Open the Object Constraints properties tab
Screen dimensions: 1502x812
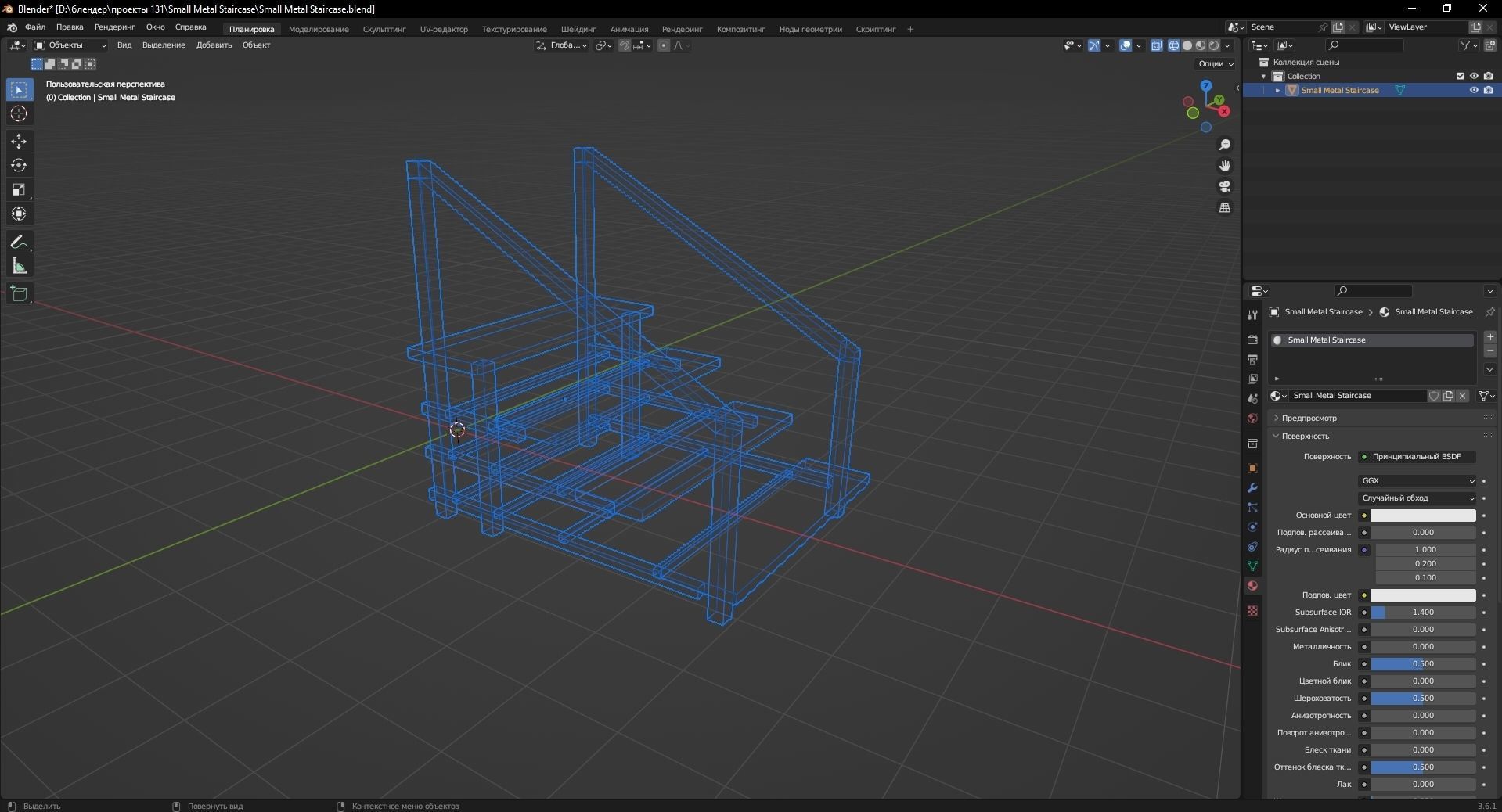point(1252,546)
